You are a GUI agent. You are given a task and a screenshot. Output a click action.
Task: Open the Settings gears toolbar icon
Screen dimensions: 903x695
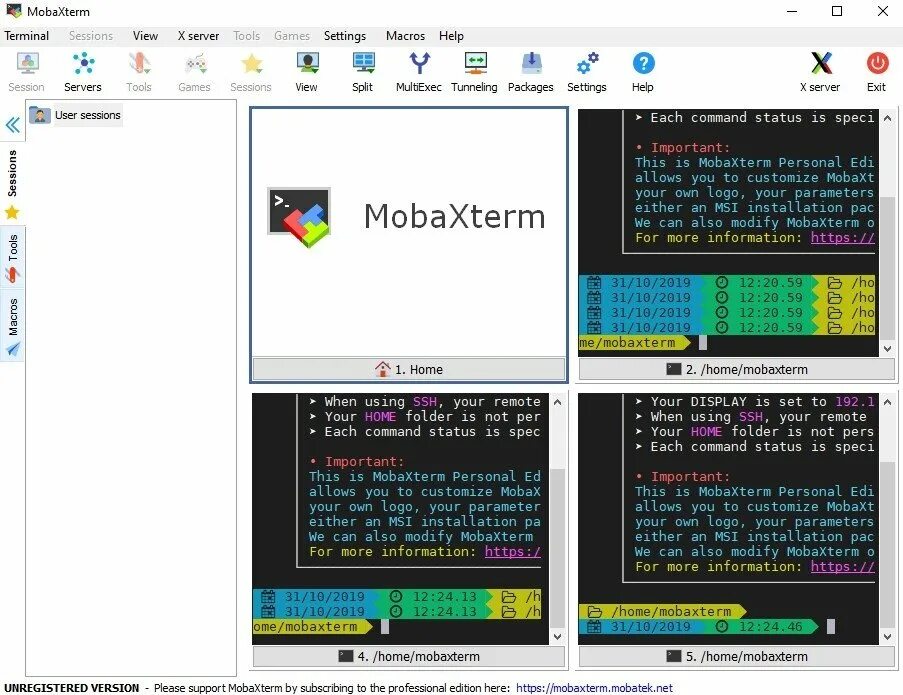(587, 72)
